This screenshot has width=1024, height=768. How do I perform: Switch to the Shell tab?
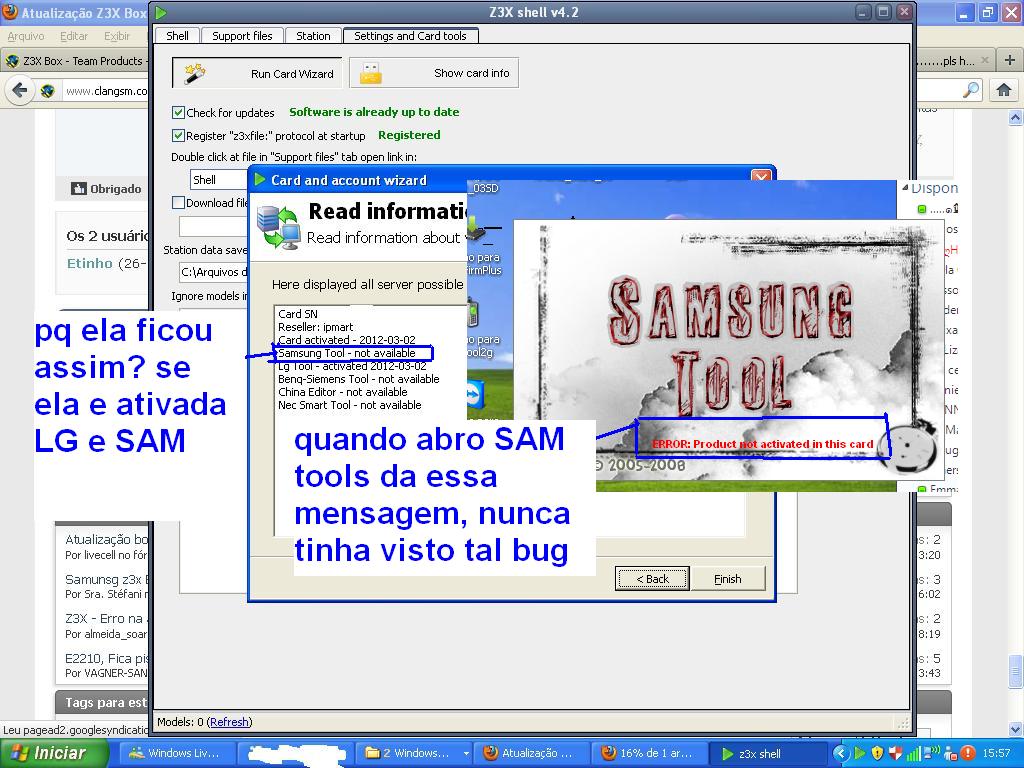point(177,36)
